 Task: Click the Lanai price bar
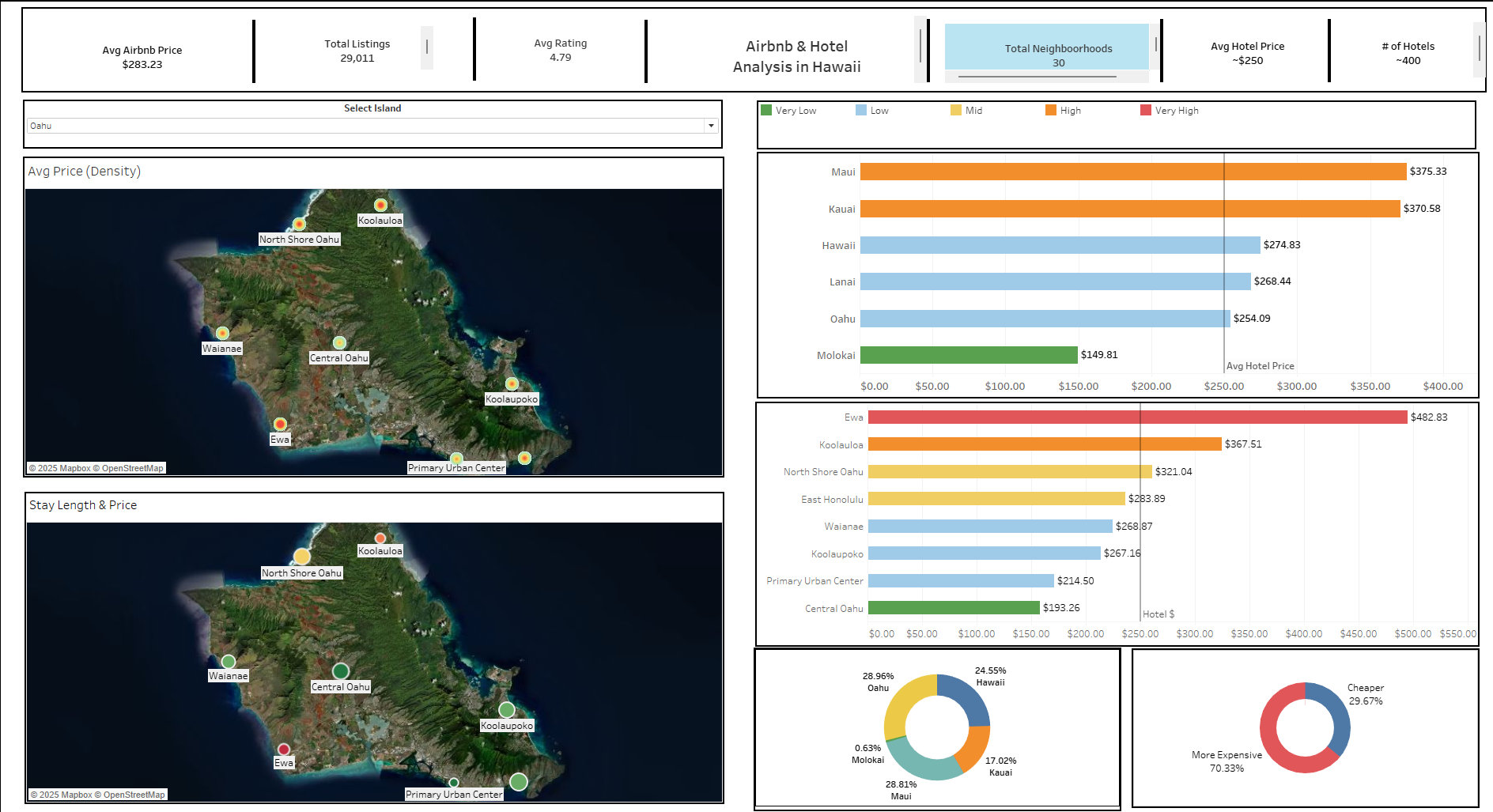click(1056, 281)
